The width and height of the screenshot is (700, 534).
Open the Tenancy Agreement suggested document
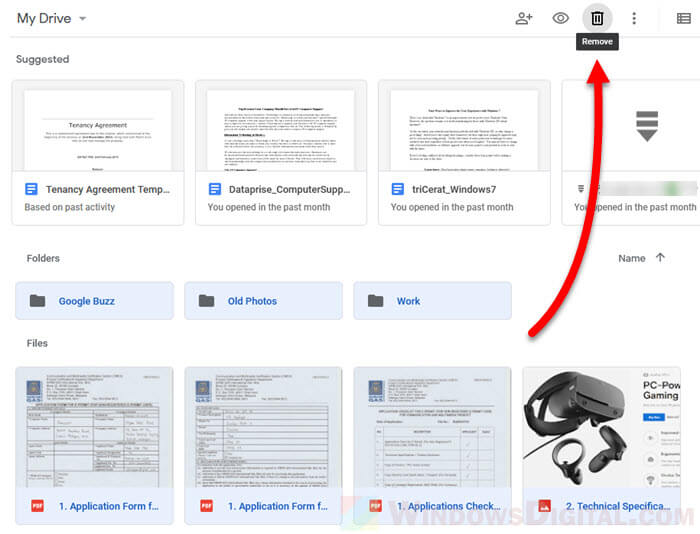coord(98,152)
